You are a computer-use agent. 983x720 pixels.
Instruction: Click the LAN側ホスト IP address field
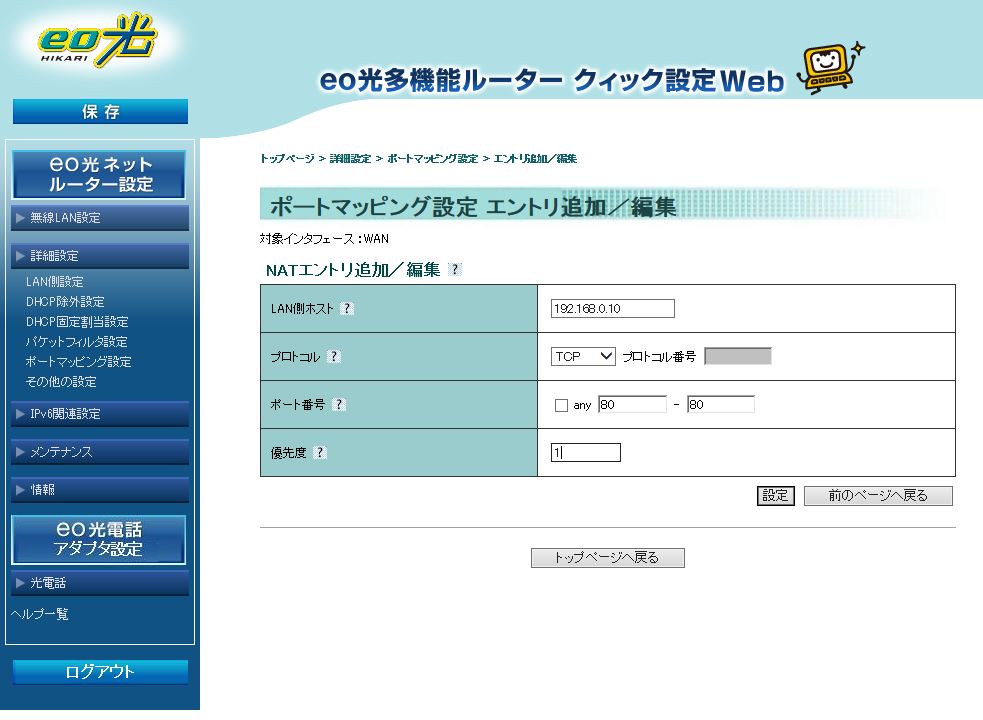(612, 309)
